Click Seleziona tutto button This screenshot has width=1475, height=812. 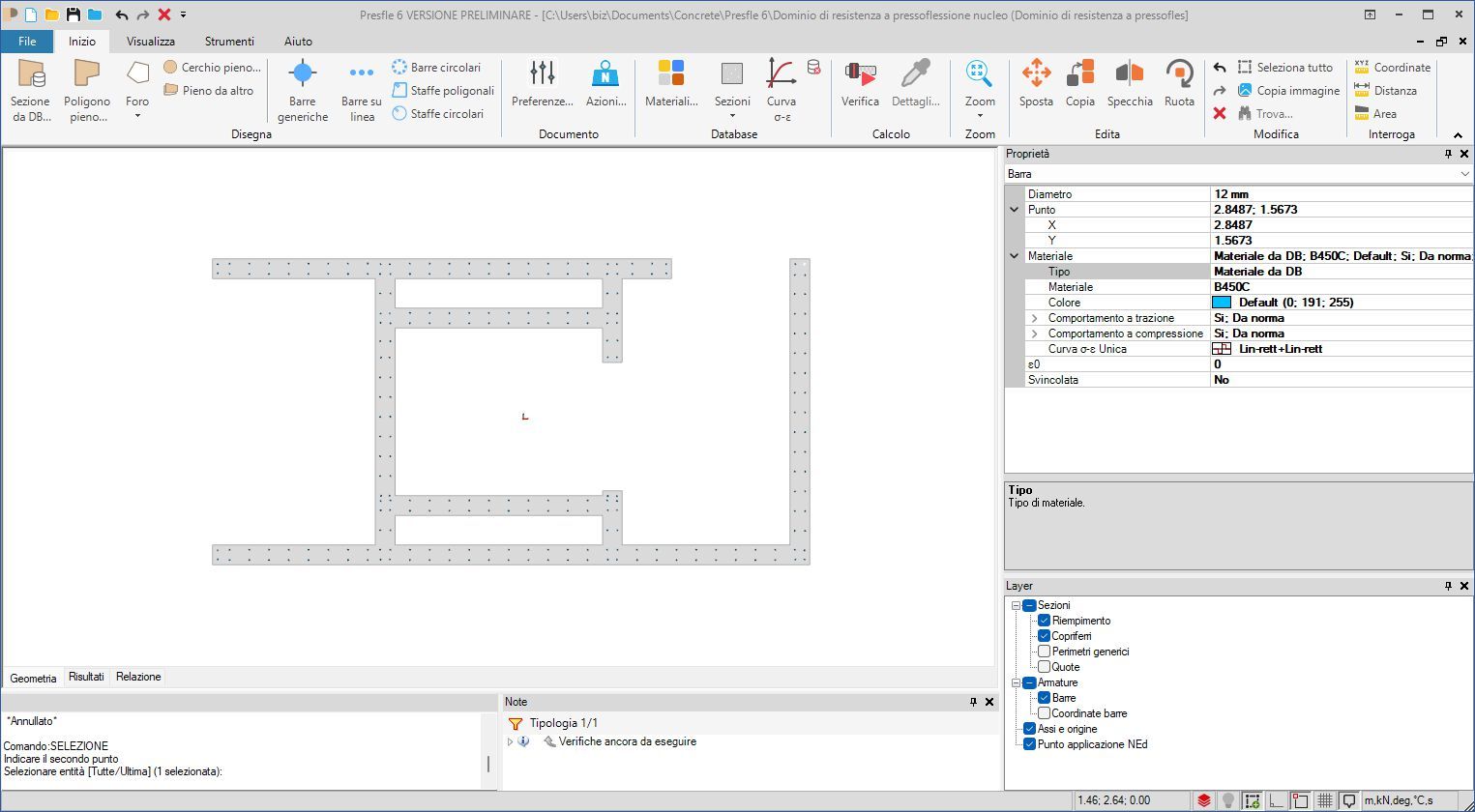[1284, 68]
